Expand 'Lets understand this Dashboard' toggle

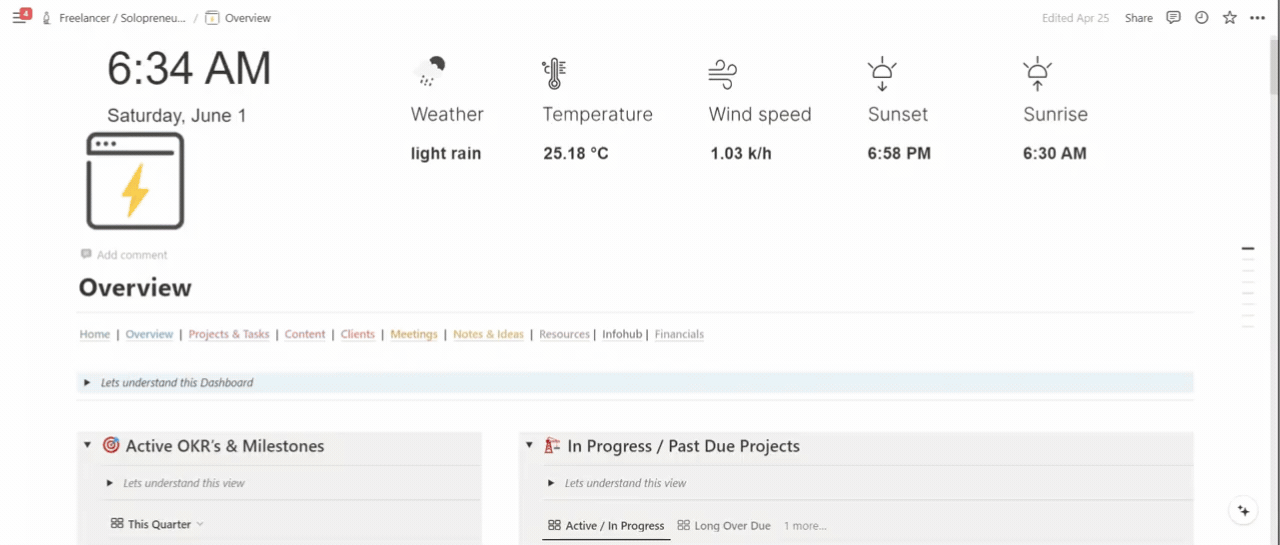[87, 383]
